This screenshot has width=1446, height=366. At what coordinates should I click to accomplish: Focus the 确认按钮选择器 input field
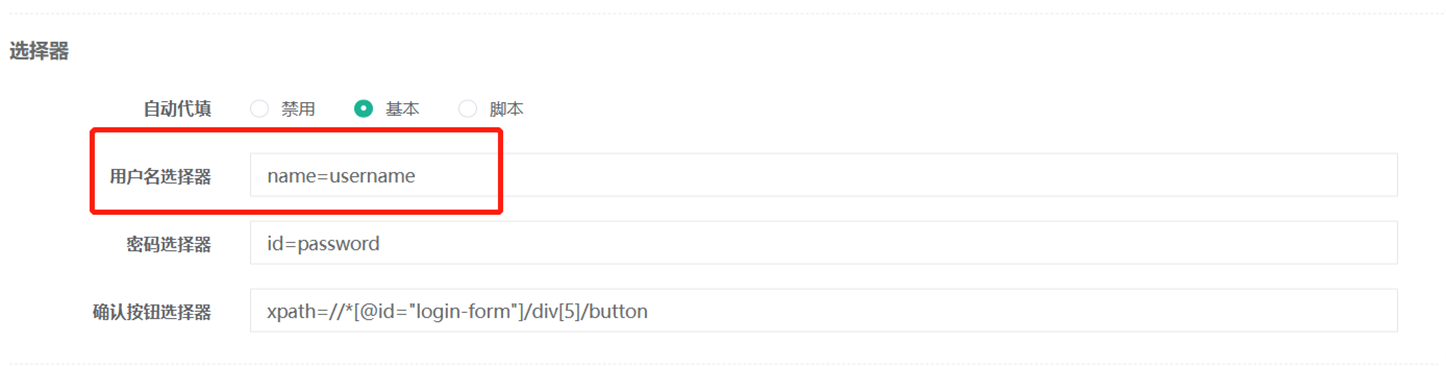click(823, 311)
